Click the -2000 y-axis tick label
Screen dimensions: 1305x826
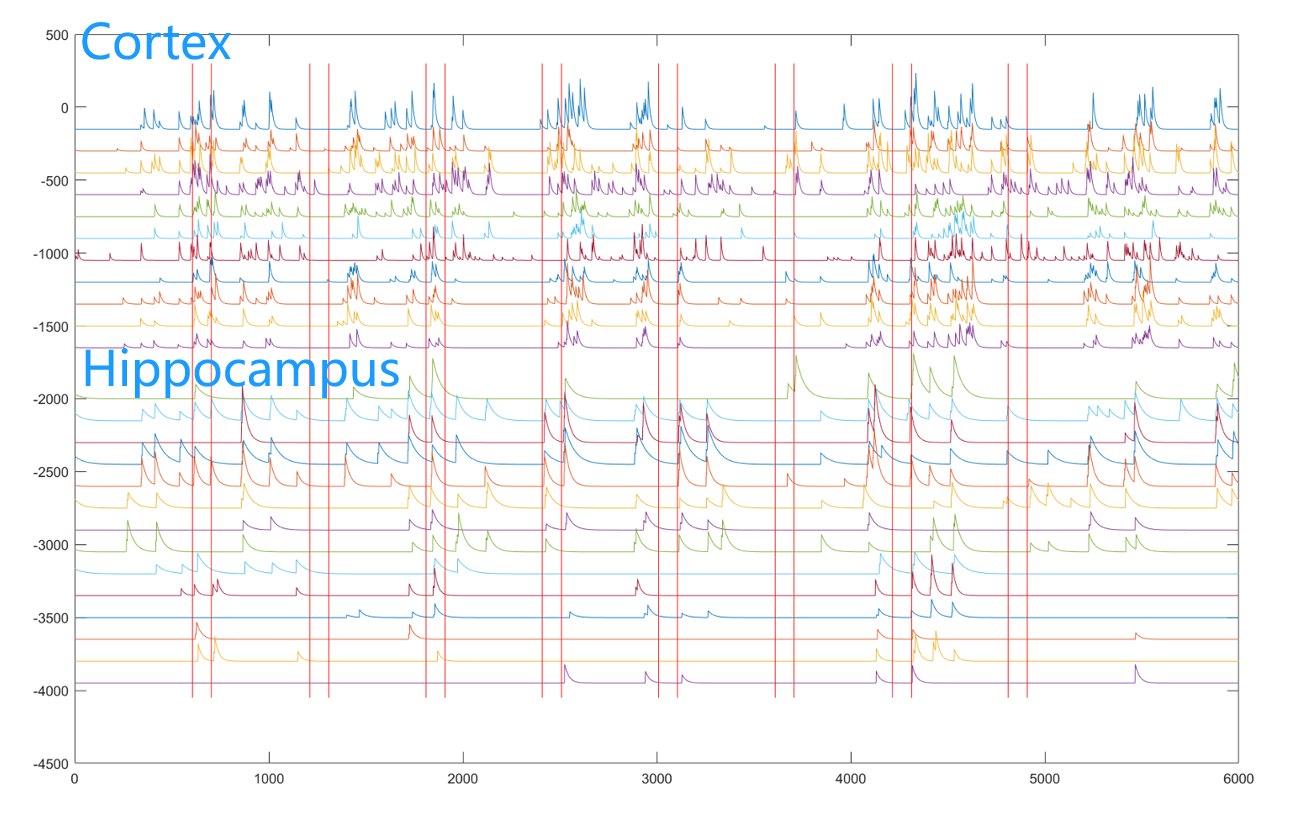tap(50, 399)
